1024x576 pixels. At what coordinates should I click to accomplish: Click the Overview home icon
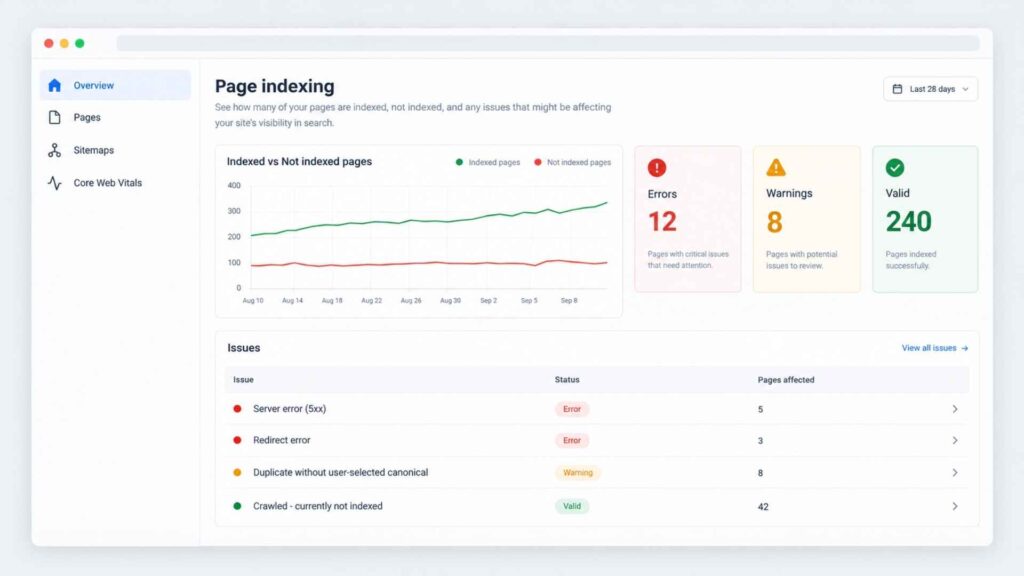pyautogui.click(x=55, y=85)
